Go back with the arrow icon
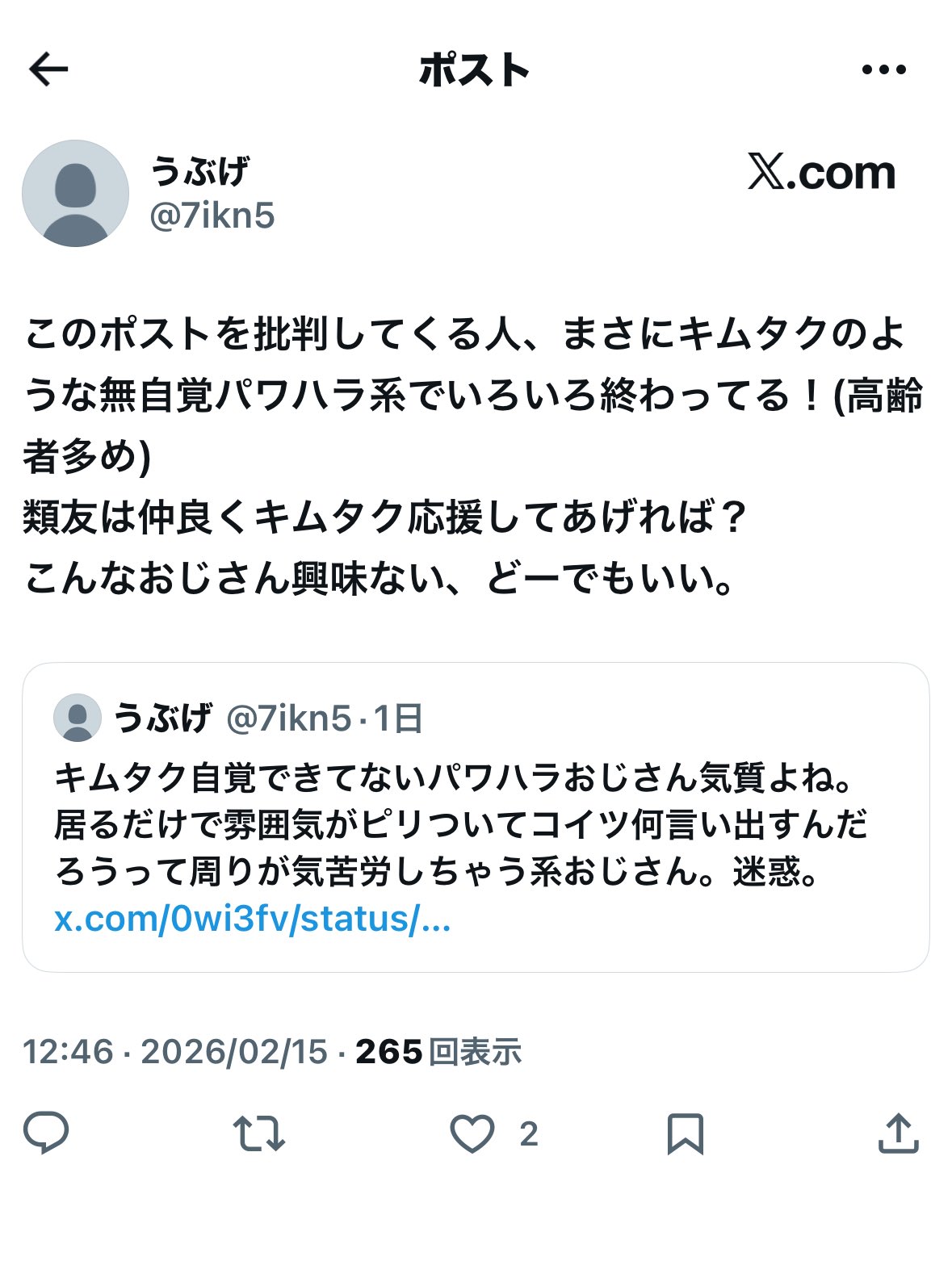Viewport: 952px width, 1261px height. [x=50, y=70]
